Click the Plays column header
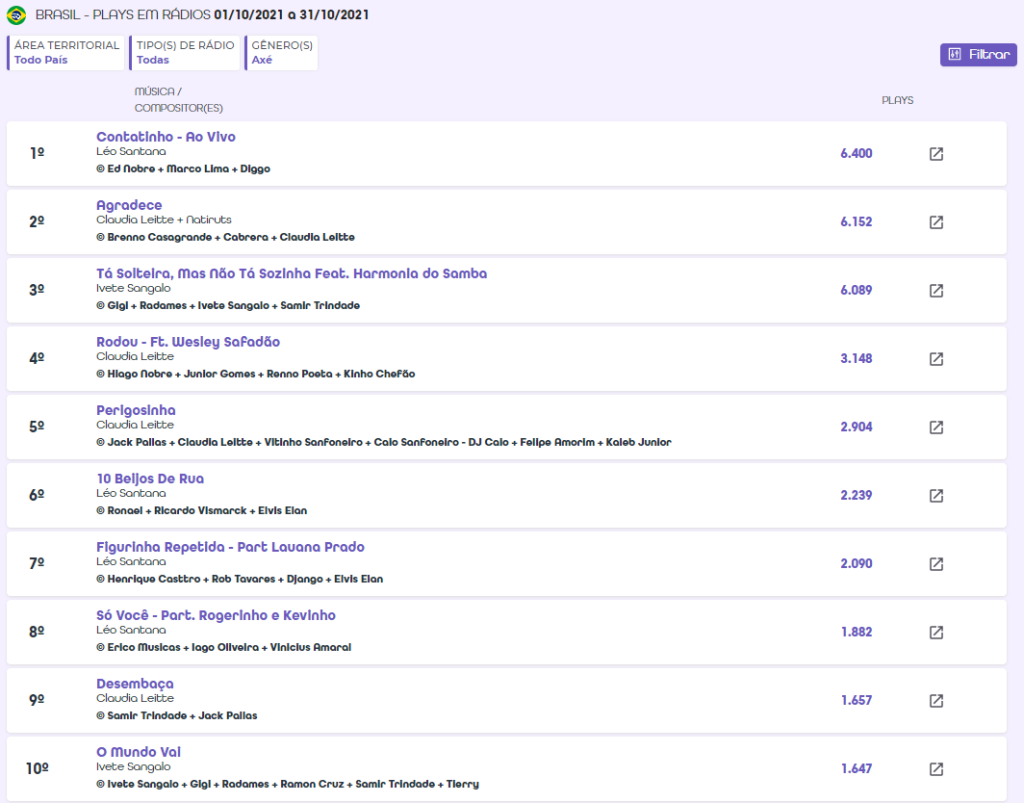 point(897,101)
